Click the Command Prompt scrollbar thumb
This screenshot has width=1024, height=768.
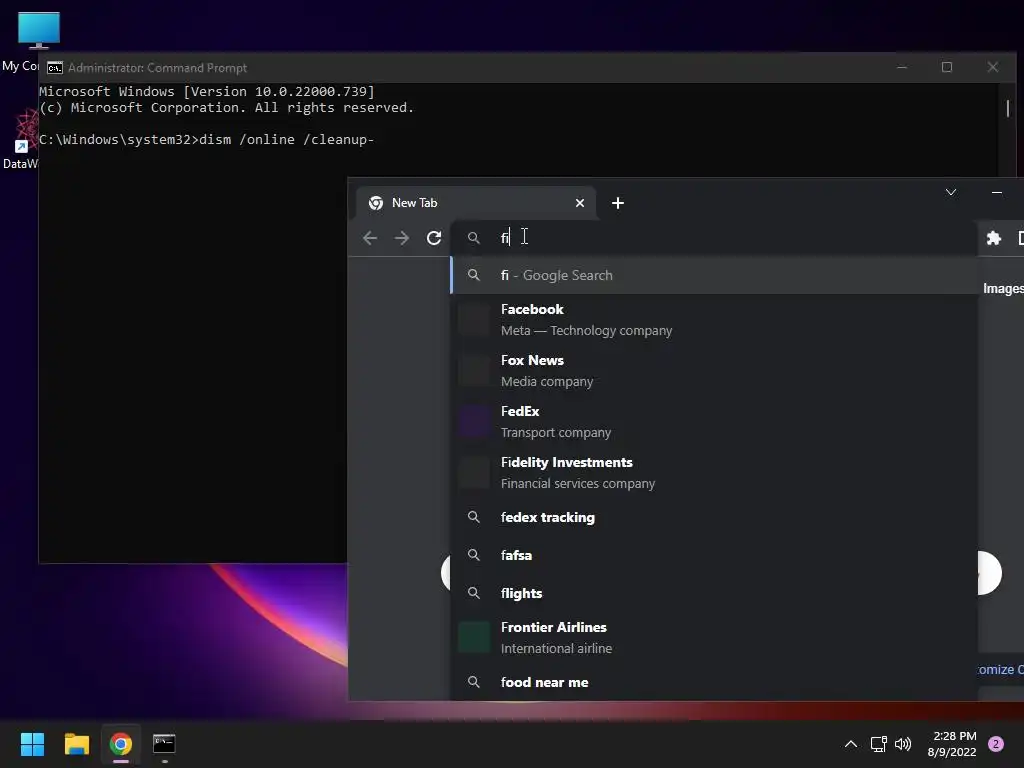click(1008, 108)
